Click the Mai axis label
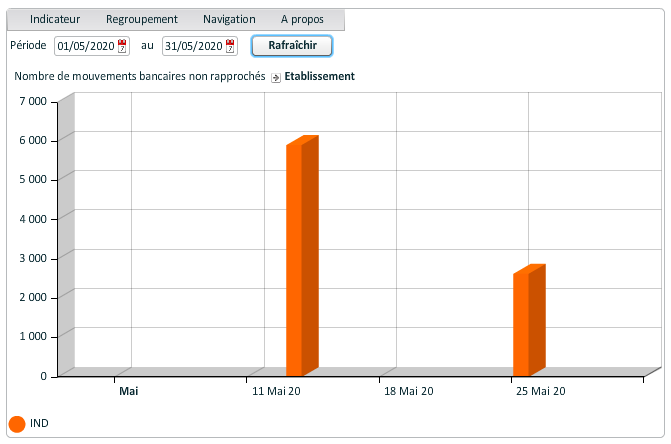671x444 pixels. click(128, 391)
